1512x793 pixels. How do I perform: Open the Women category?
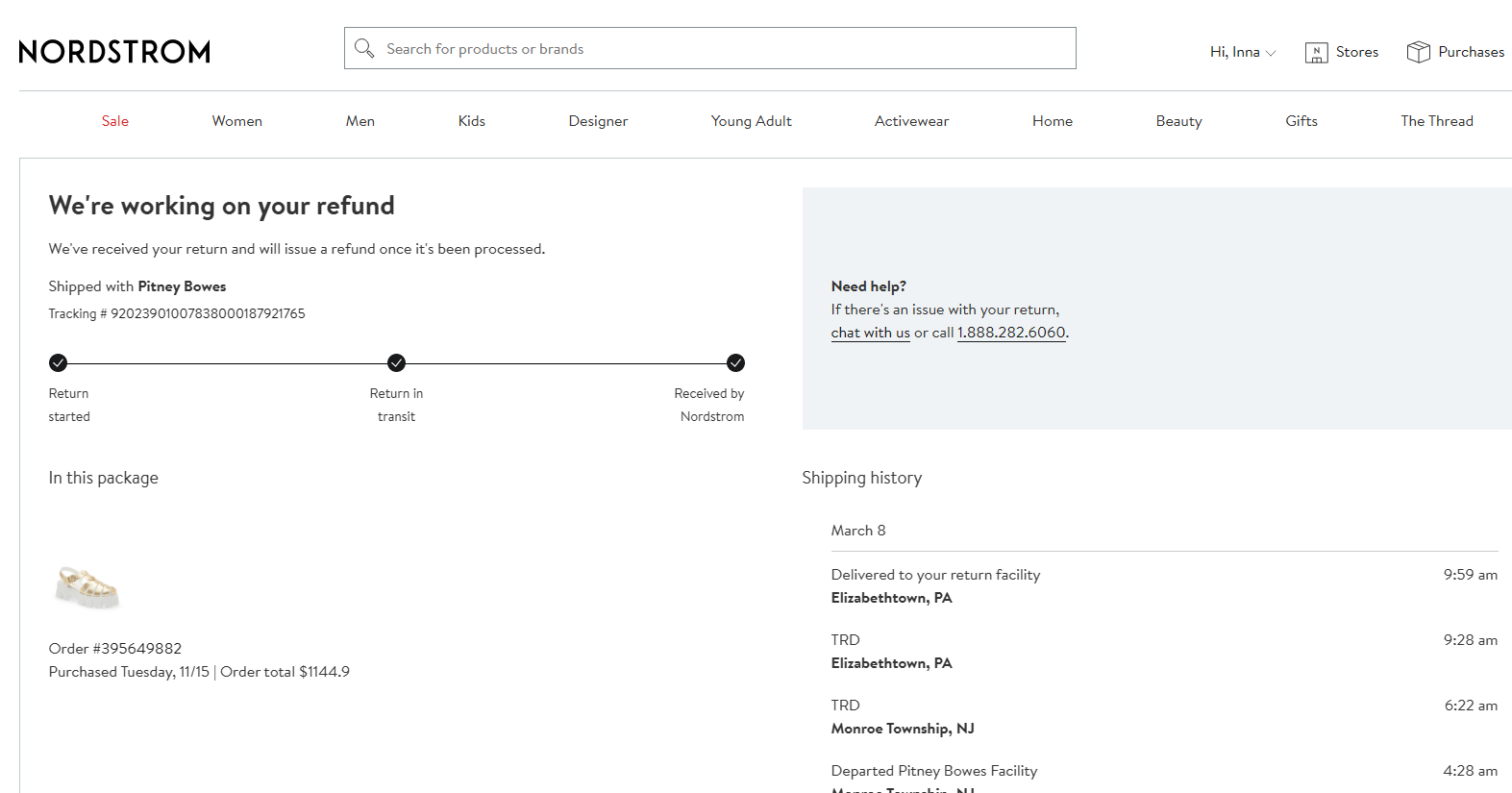(236, 121)
